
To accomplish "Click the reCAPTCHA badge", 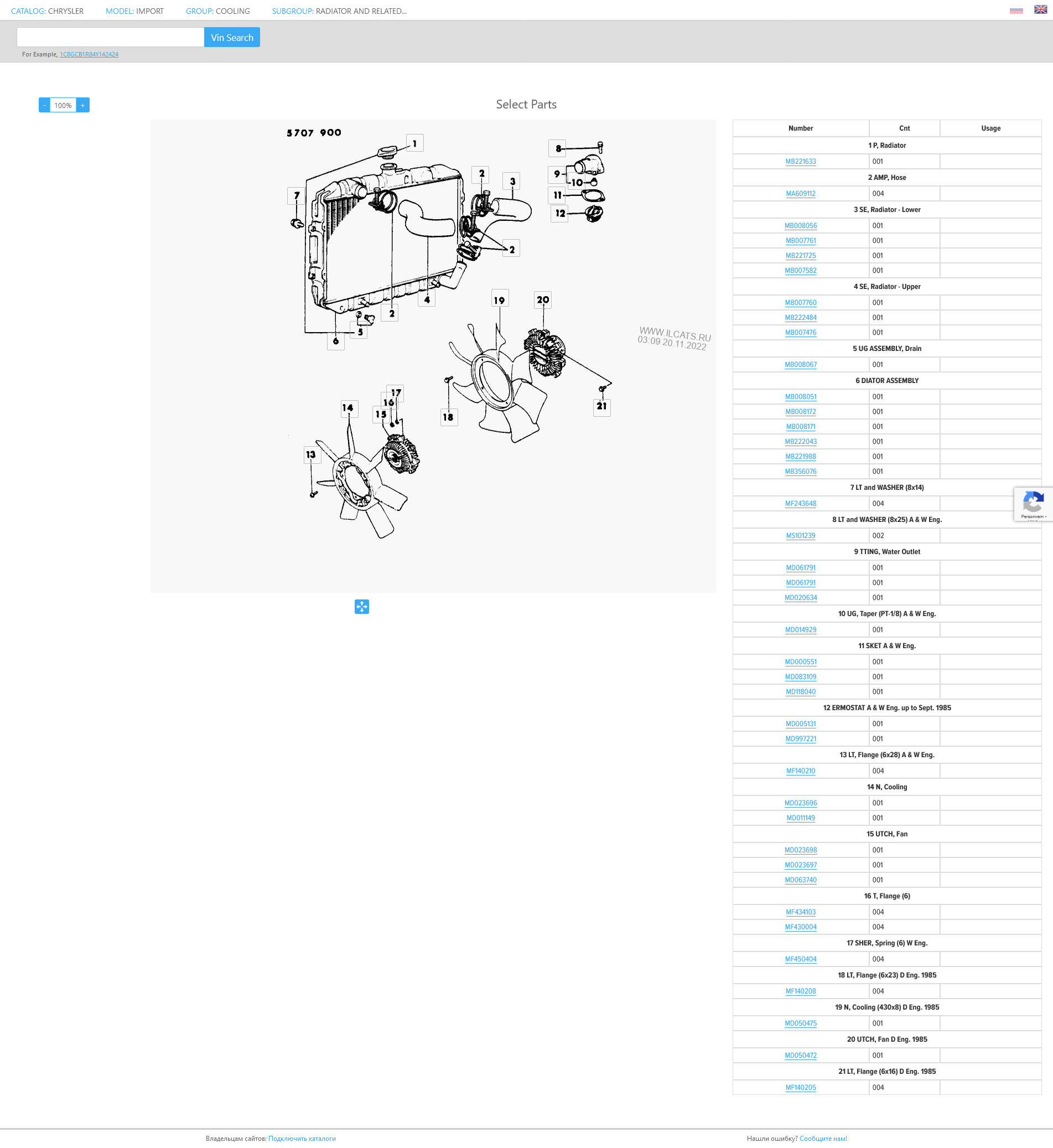I will [1033, 504].
